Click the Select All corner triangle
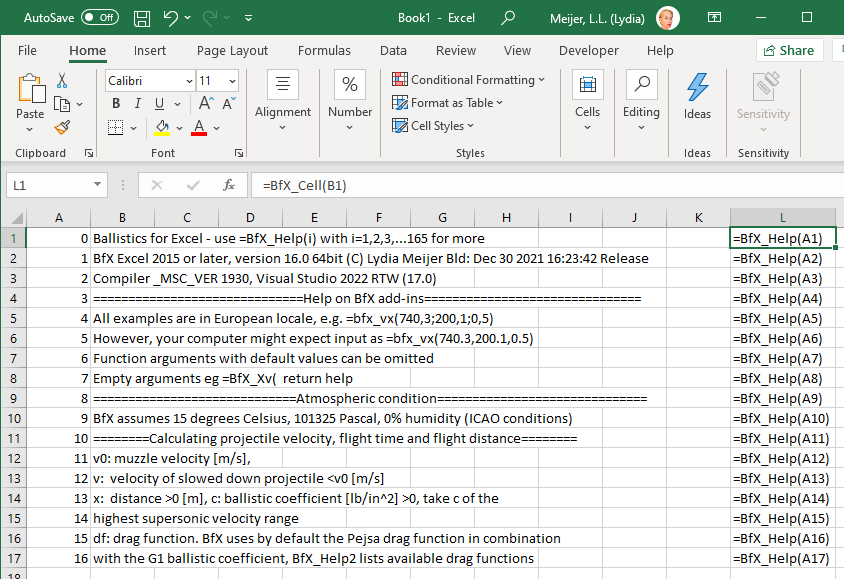The width and height of the screenshot is (844, 579). [x=17, y=217]
